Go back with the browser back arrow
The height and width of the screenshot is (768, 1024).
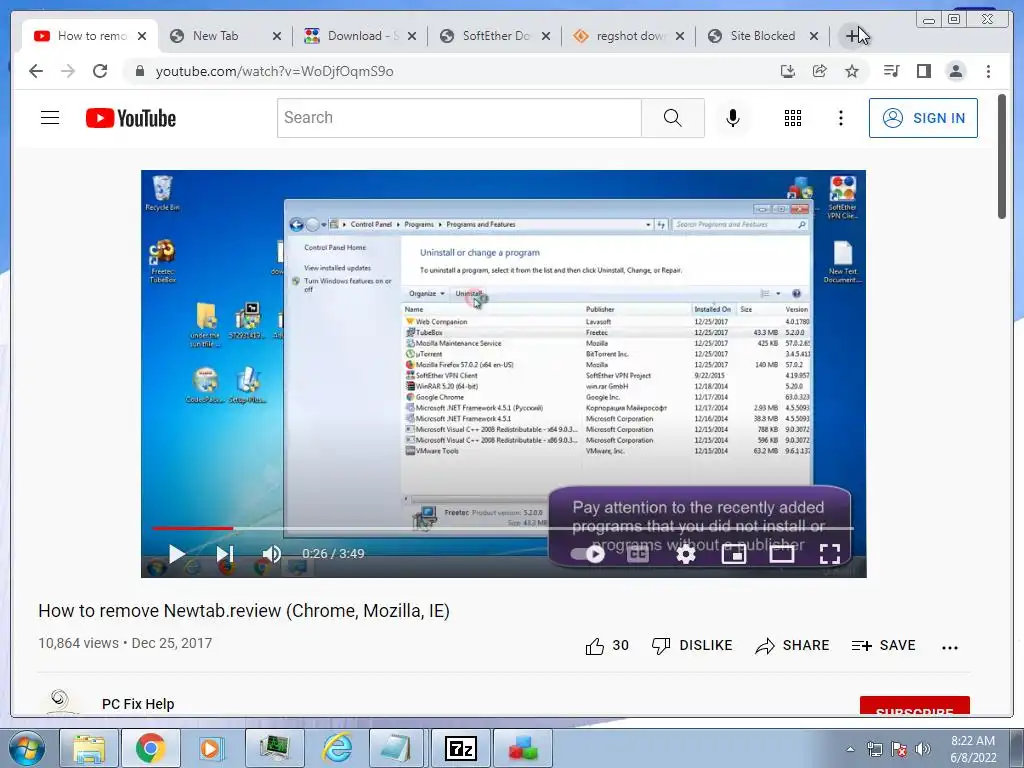36,71
